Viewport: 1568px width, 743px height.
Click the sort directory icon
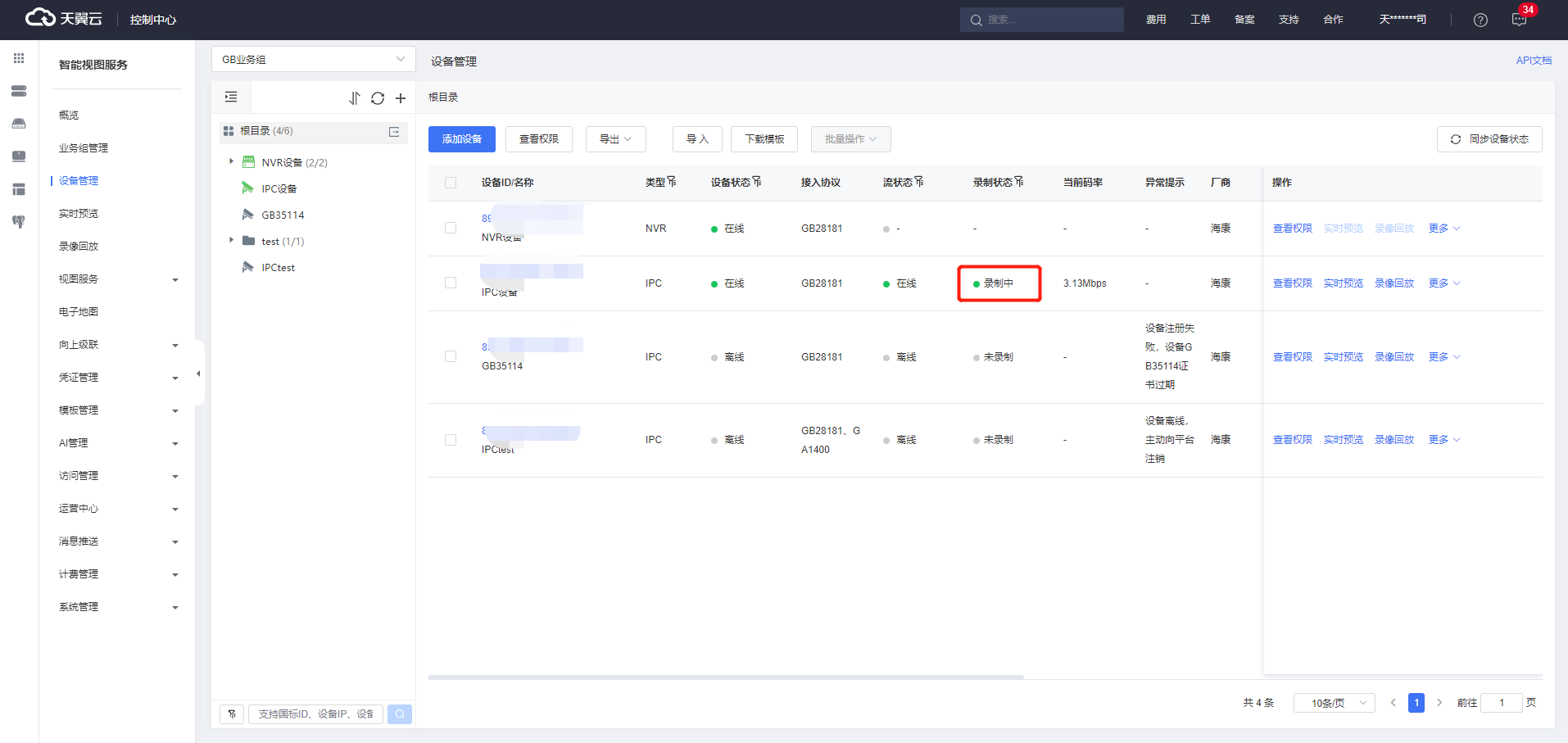point(355,98)
